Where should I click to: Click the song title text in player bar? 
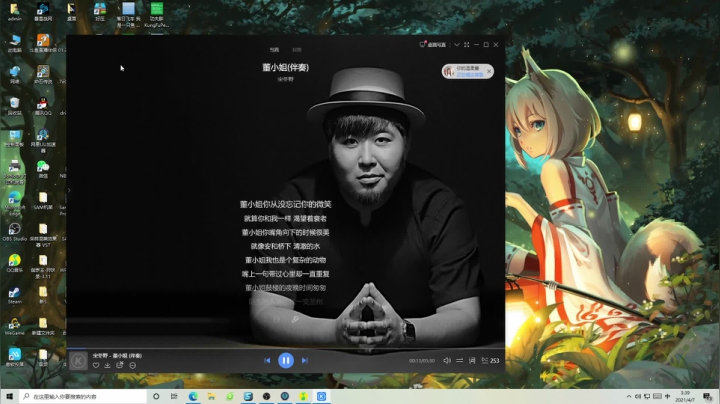pos(117,355)
